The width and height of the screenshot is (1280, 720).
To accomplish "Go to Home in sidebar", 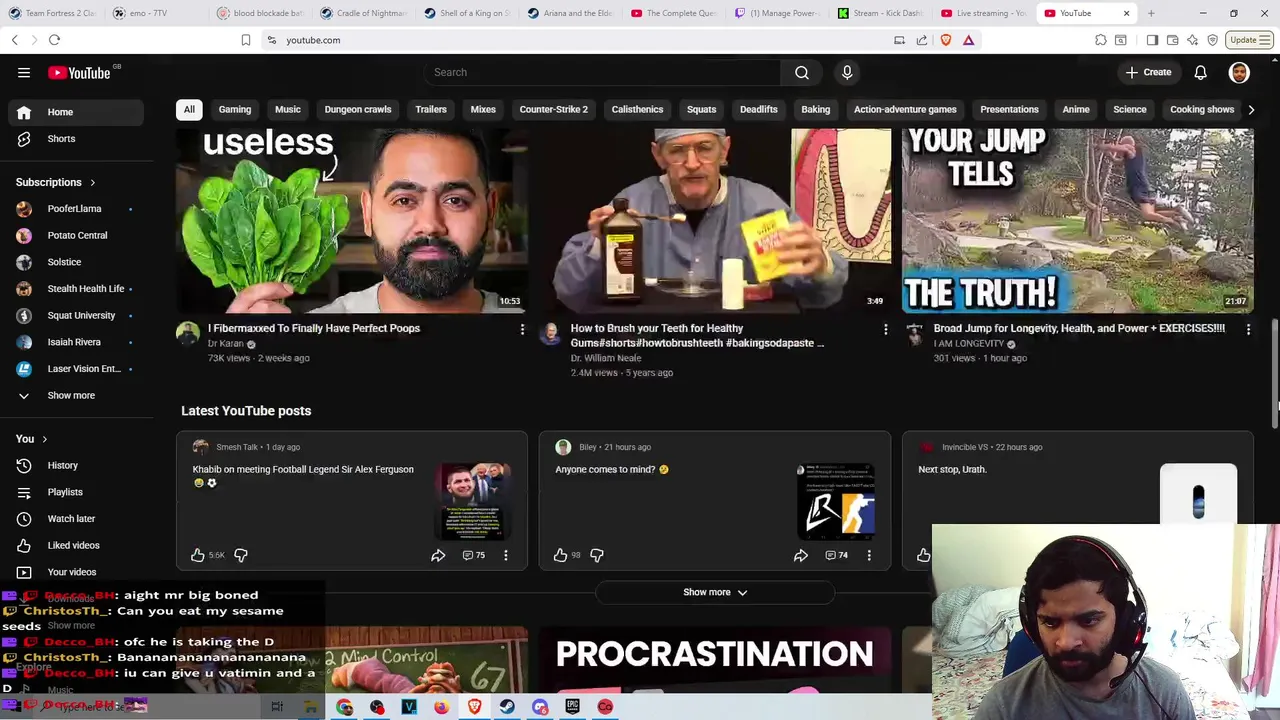I will tap(74, 112).
